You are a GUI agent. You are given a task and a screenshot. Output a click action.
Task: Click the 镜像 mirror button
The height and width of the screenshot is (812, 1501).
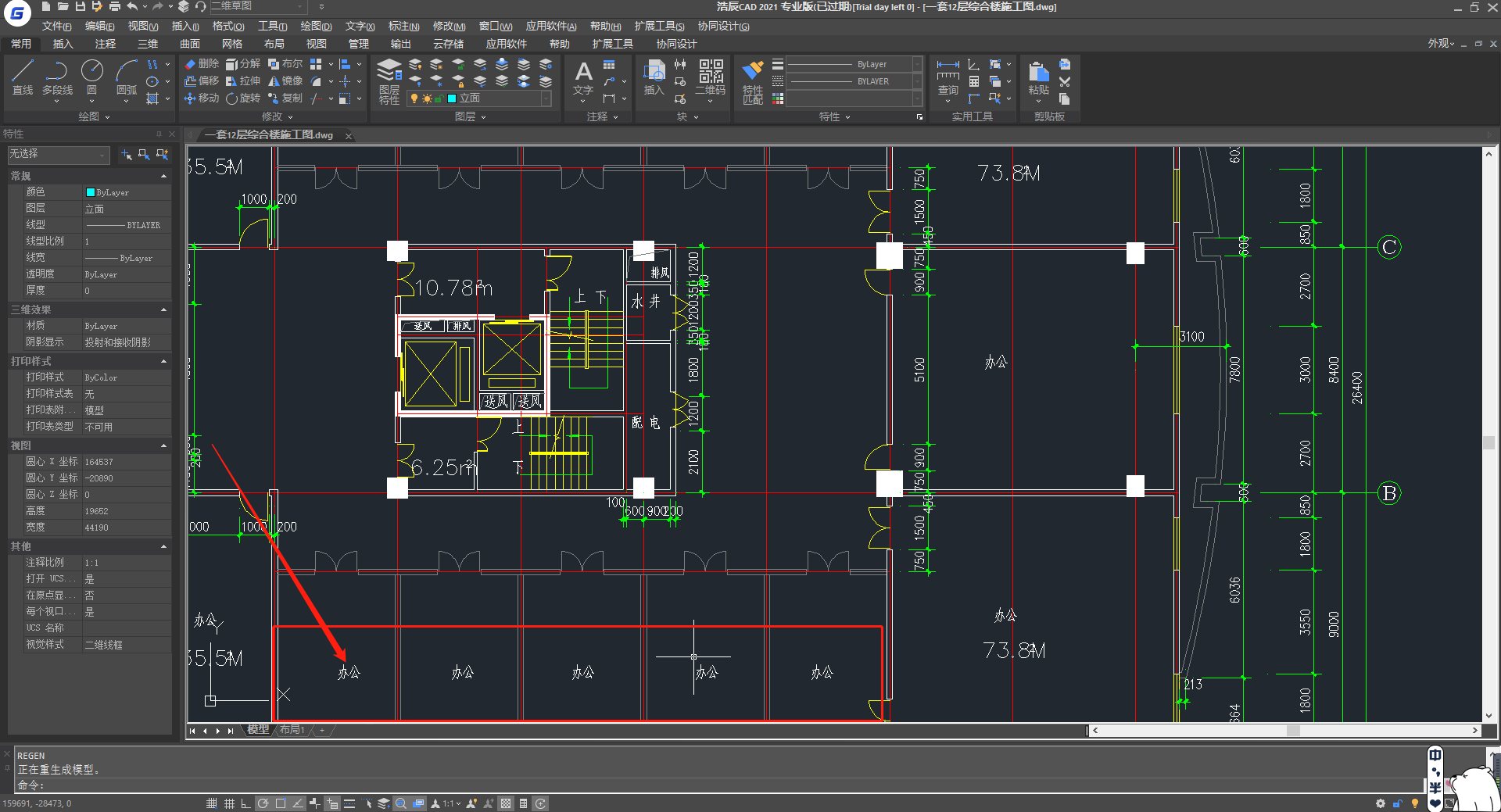tap(285, 80)
